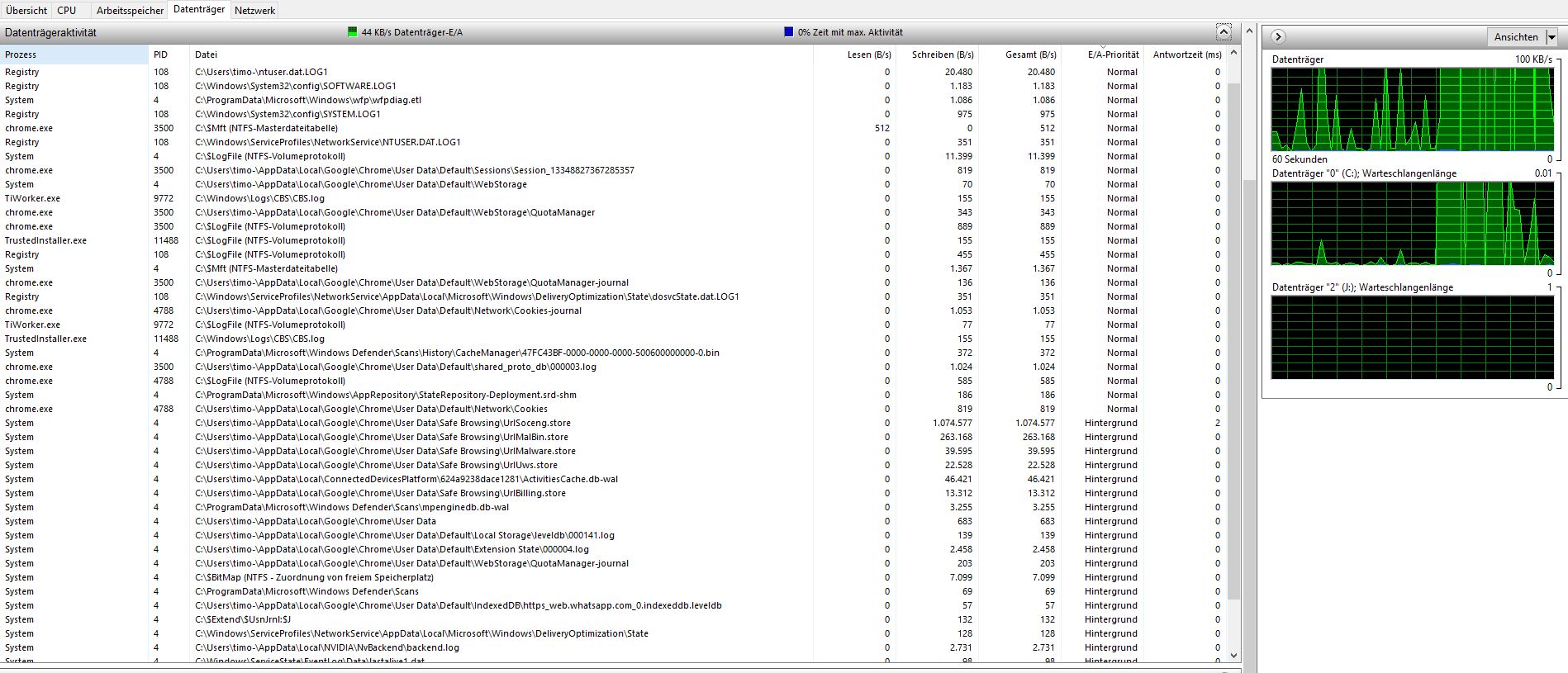Open the Arbeitsspeicher tab
The image size is (1568, 673).
click(x=130, y=11)
